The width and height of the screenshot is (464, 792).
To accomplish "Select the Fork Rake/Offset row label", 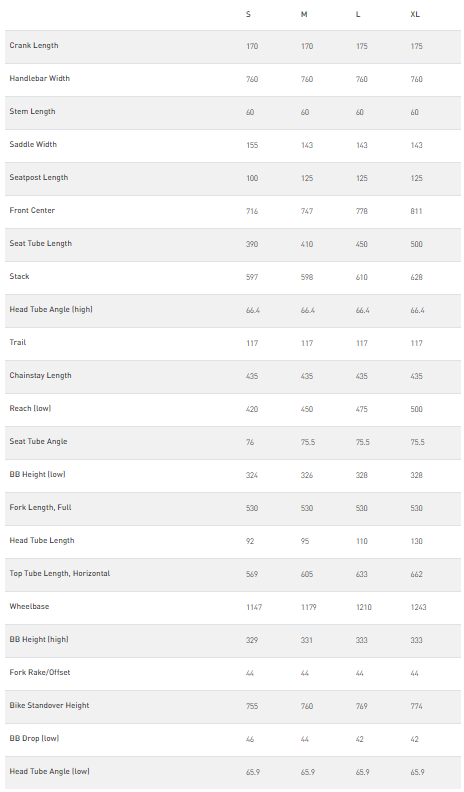I will pos(40,672).
